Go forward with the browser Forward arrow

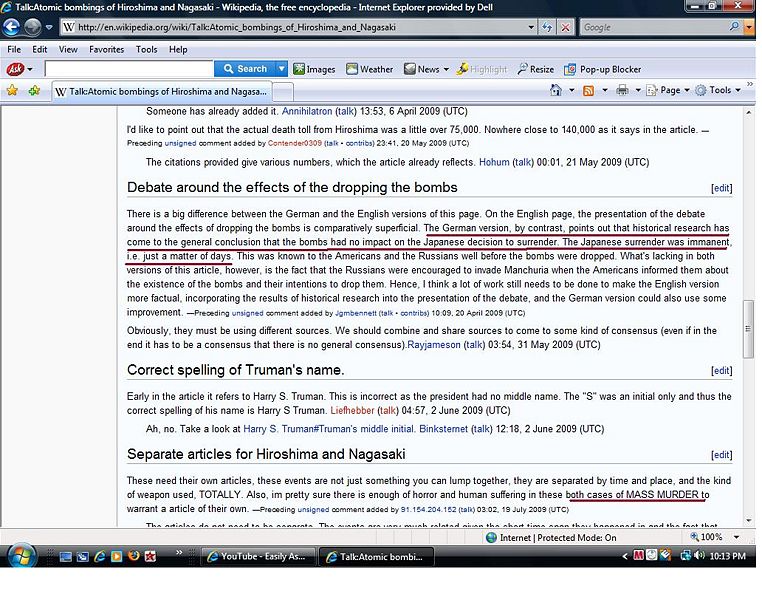pyautogui.click(x=33, y=27)
